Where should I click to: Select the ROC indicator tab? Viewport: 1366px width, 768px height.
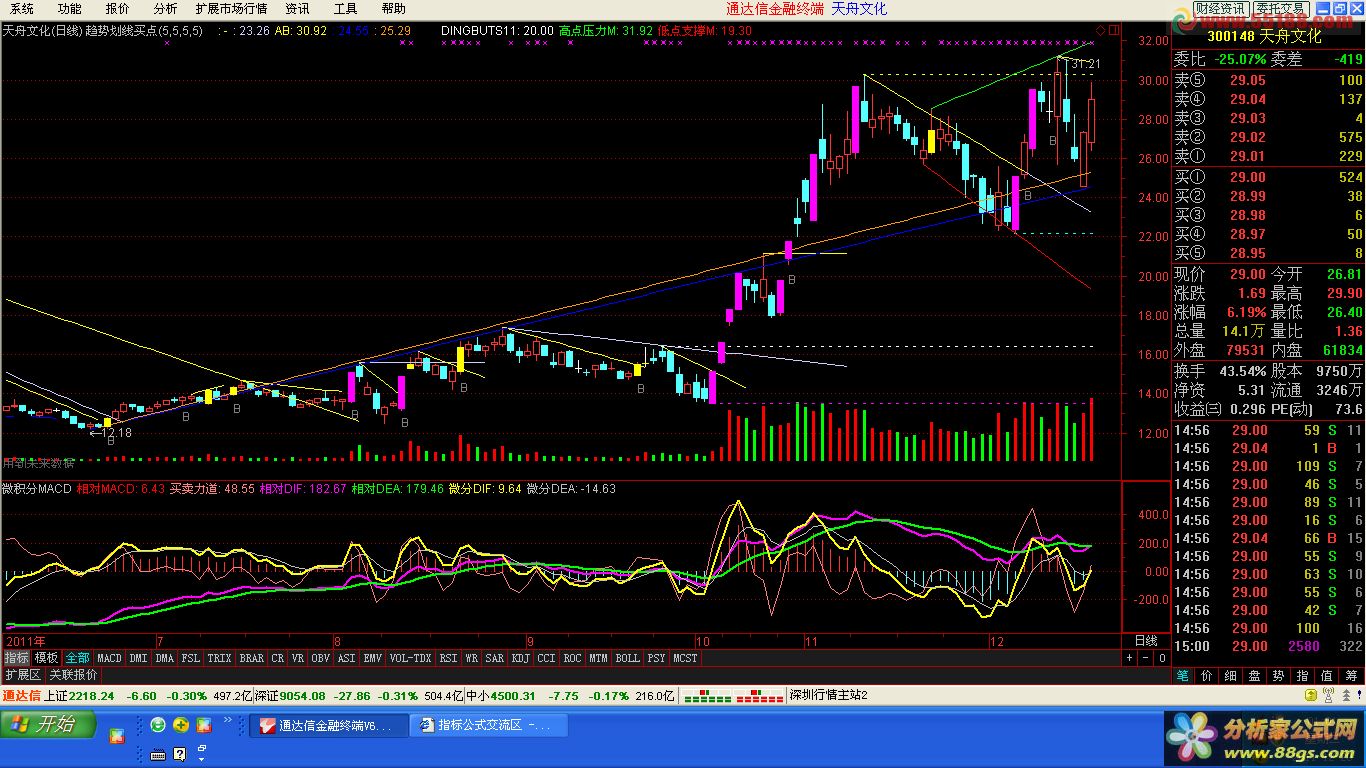(x=572, y=658)
